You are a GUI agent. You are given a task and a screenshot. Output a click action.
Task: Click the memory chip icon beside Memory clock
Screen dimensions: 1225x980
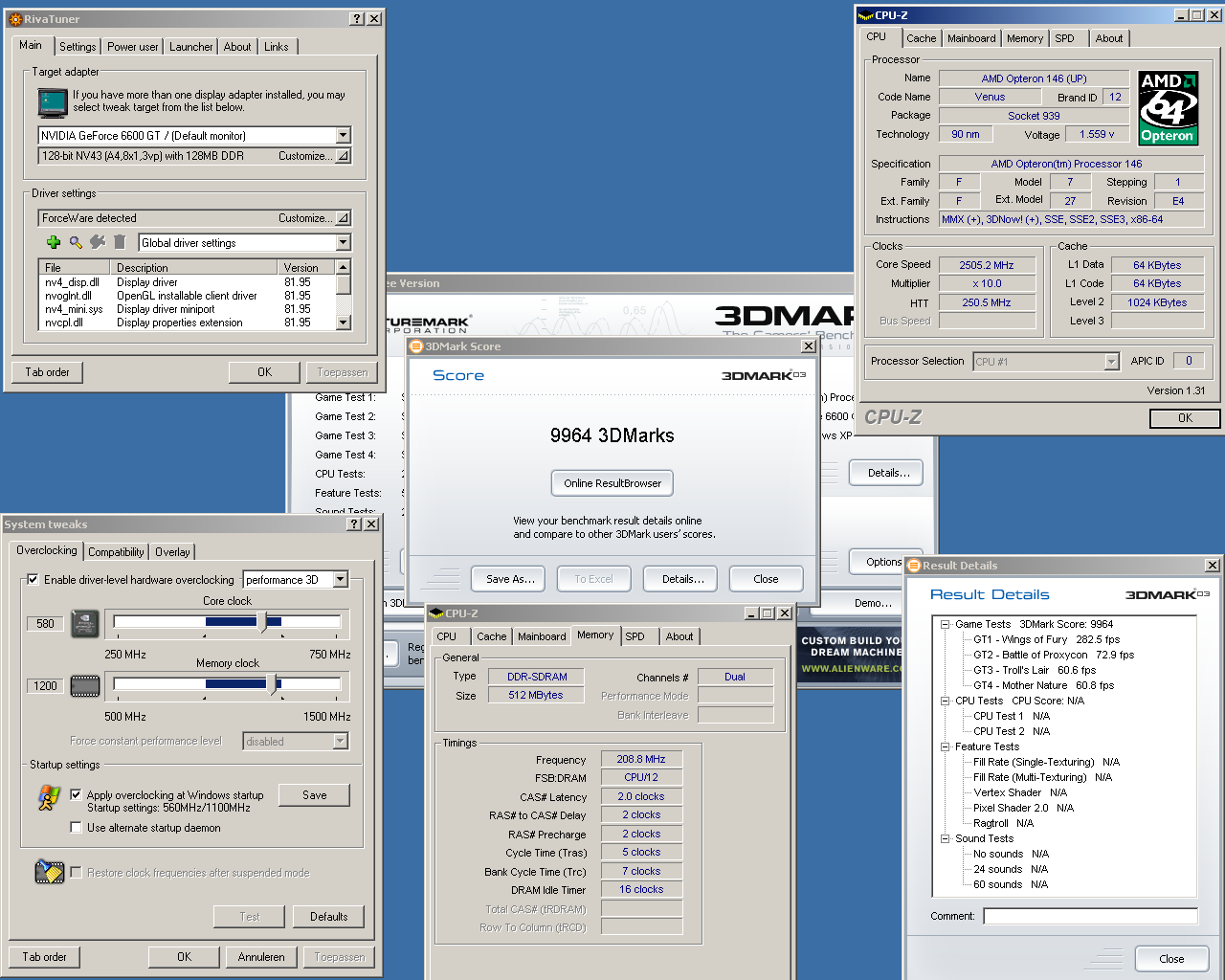point(85,686)
